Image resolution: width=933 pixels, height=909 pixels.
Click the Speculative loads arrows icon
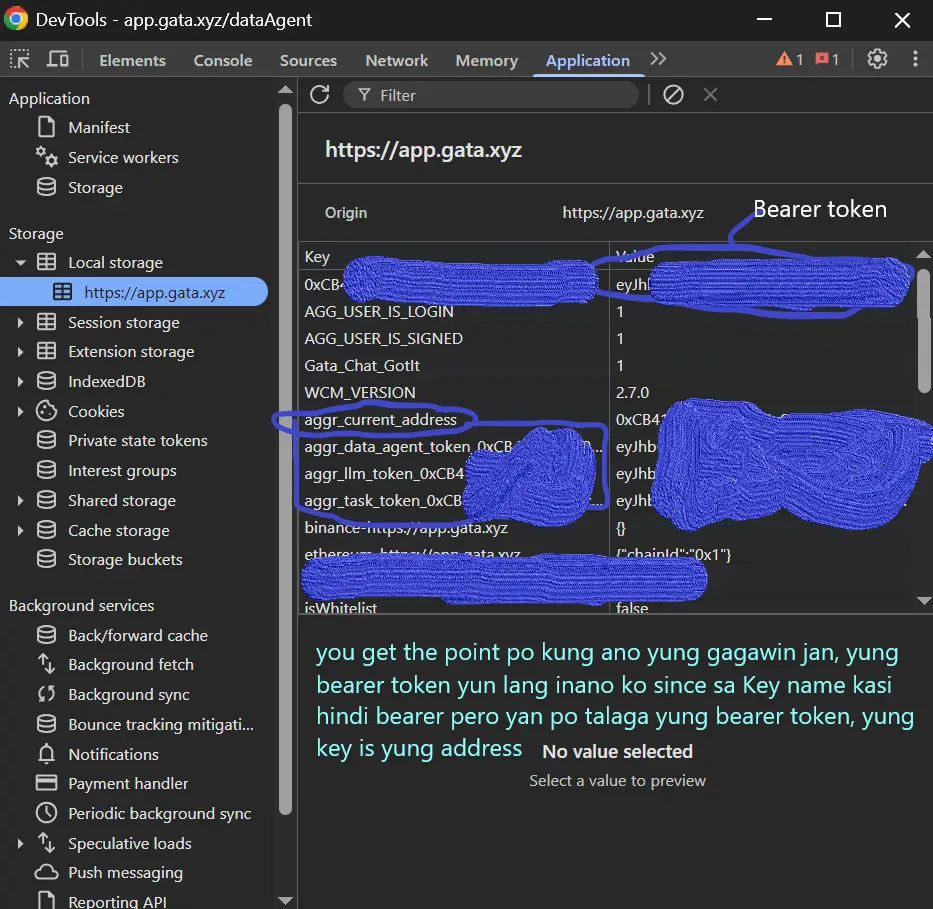pyautogui.click(x=46, y=842)
